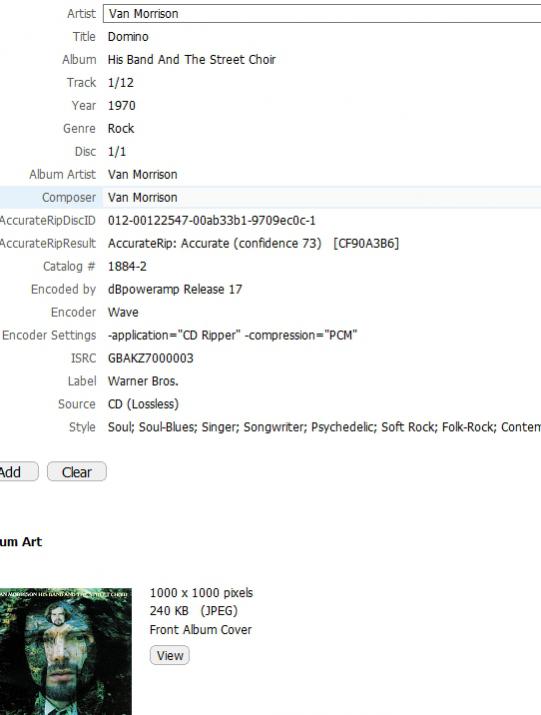
Task: Click the Composer value Van Morrison
Action: 142,197
